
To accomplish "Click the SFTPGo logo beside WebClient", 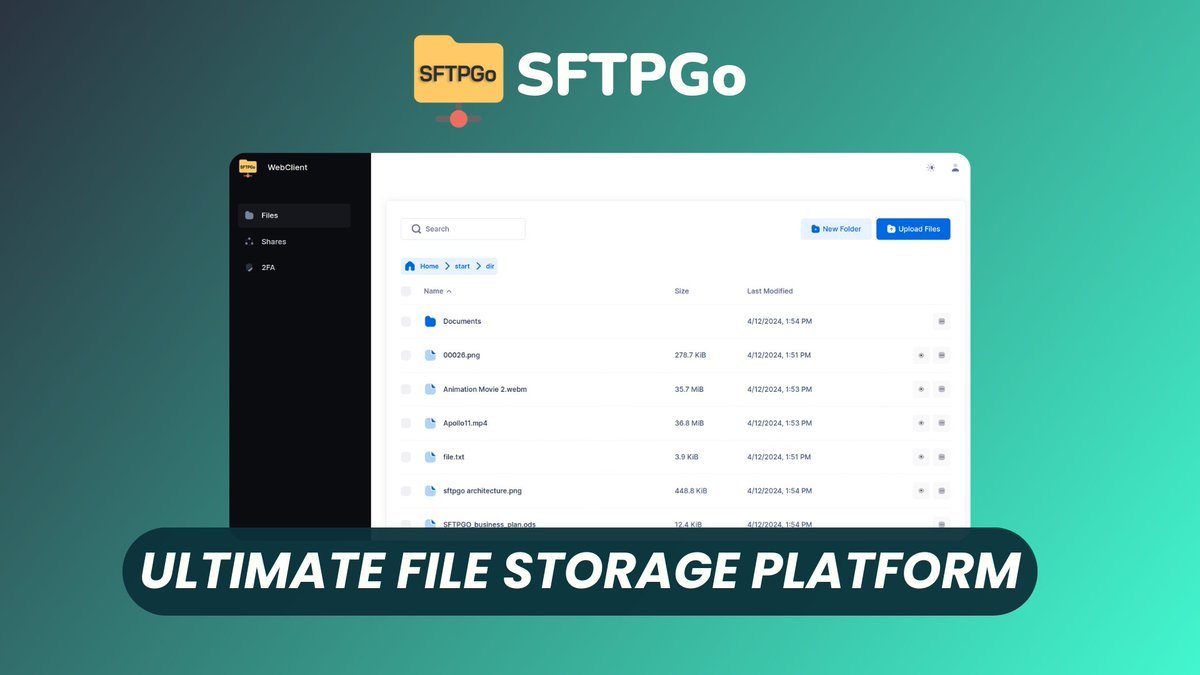I will pos(248,168).
